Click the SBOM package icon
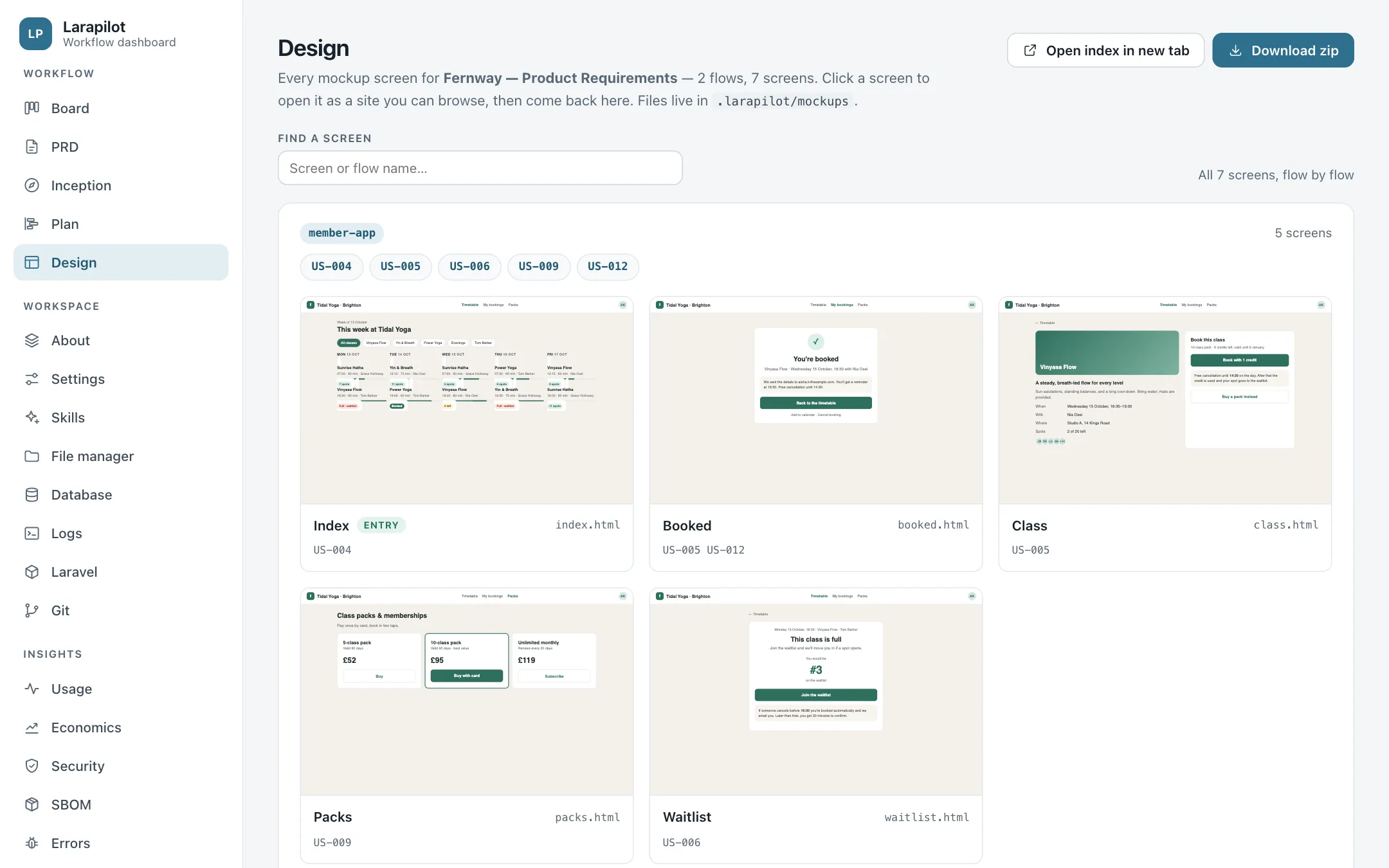The height and width of the screenshot is (868, 1389). (32, 804)
